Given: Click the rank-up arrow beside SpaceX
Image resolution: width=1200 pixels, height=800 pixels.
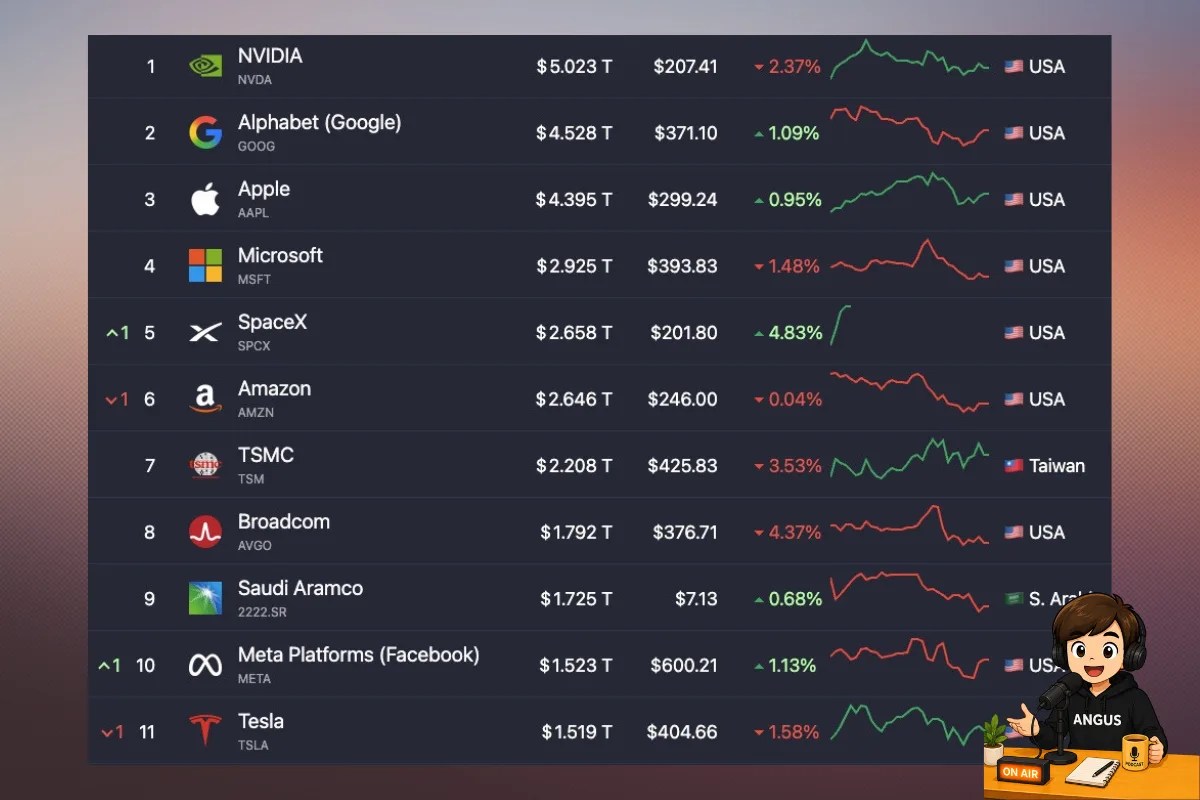Looking at the screenshot, I should (111, 333).
